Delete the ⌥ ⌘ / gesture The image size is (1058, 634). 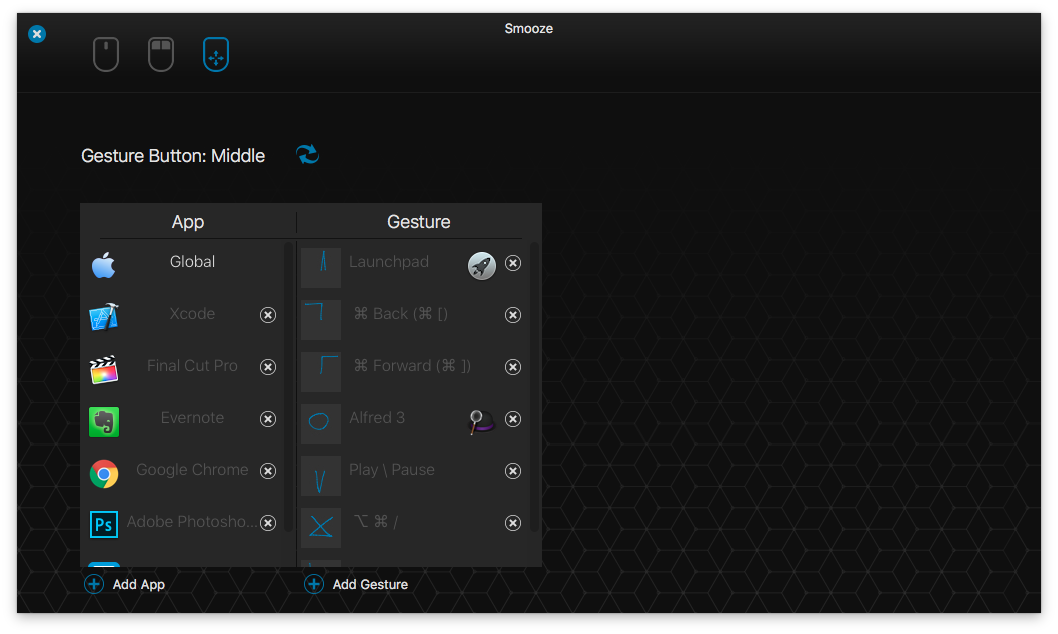point(513,523)
